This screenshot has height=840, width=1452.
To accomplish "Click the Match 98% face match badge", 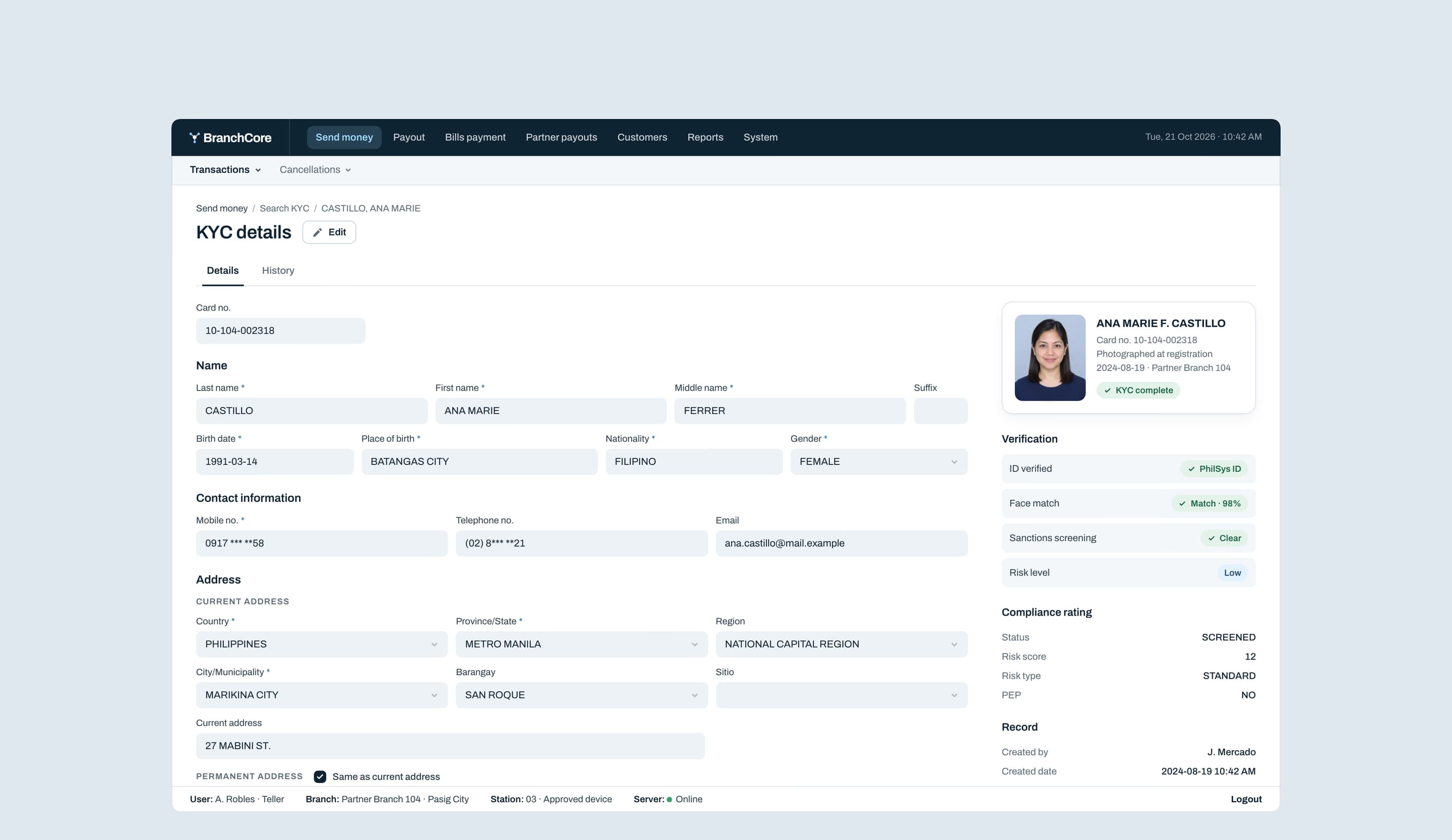I will click(x=1209, y=504).
